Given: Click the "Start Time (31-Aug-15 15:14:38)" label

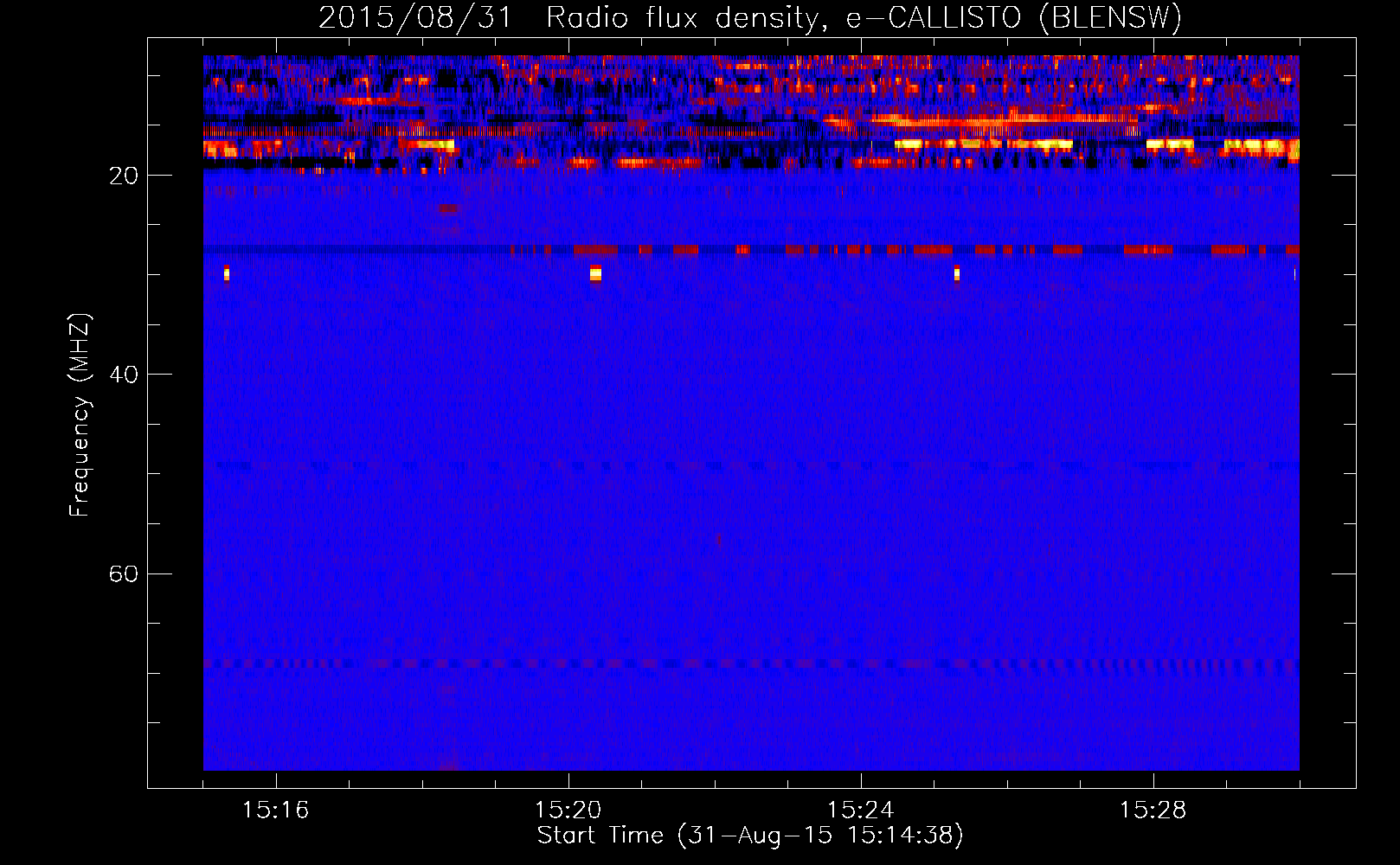Looking at the screenshot, I should (x=750, y=836).
